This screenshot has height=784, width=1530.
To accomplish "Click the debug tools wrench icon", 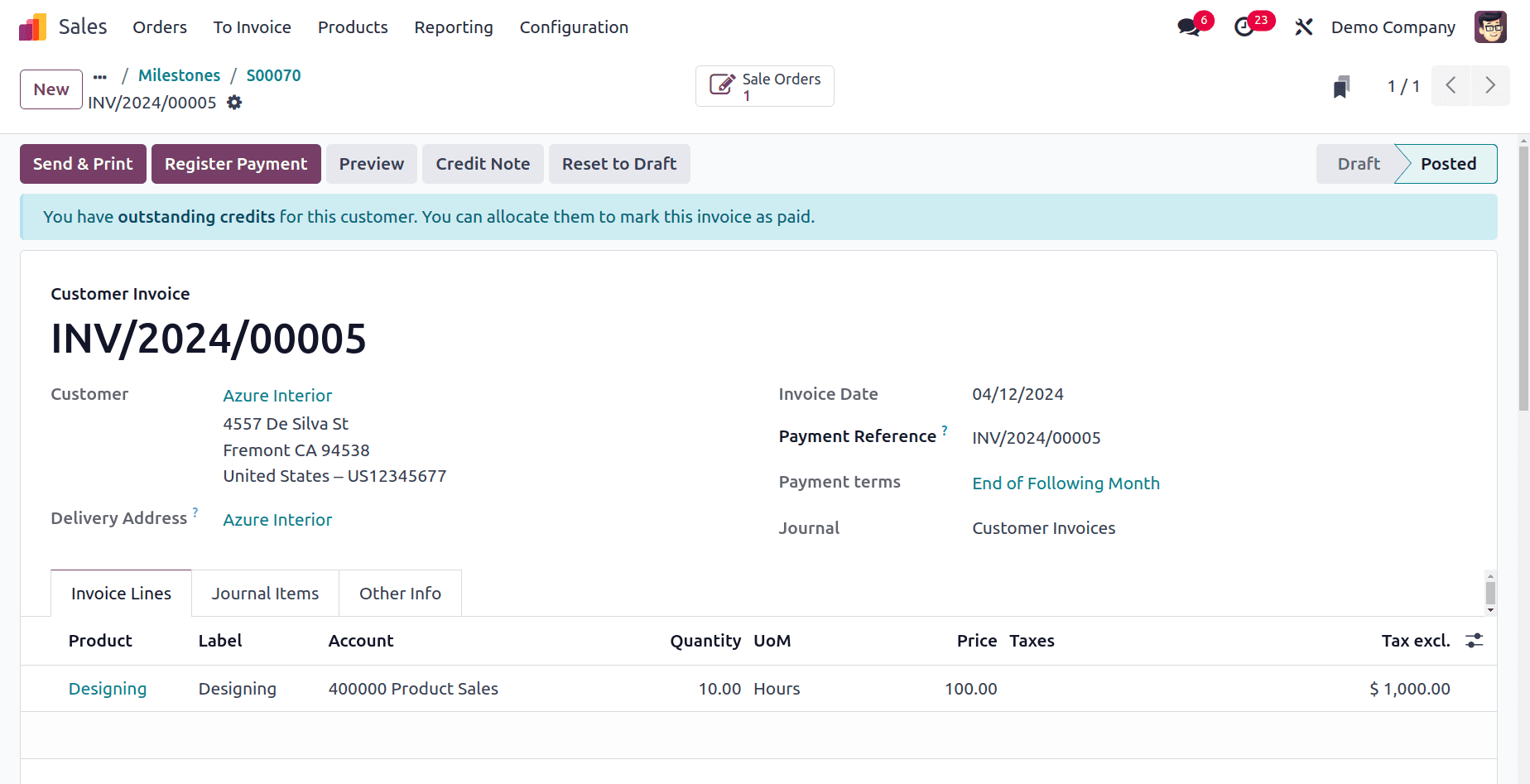I will point(1304,27).
